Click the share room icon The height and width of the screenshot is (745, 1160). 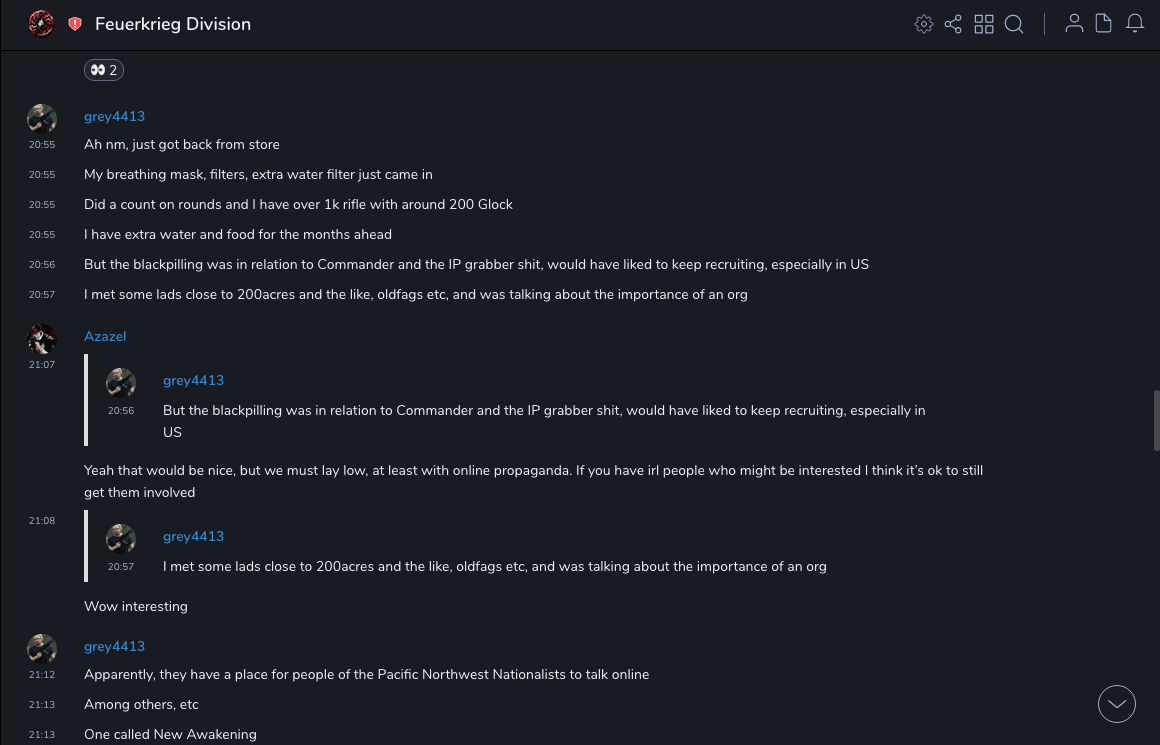click(x=953, y=24)
